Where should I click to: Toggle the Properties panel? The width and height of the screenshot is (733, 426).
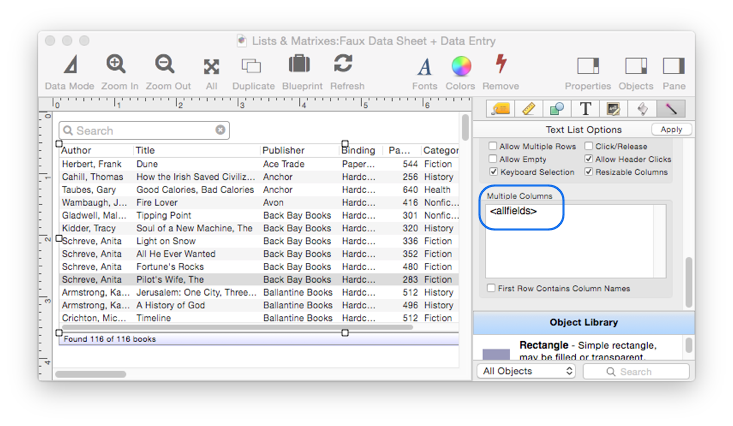(588, 72)
